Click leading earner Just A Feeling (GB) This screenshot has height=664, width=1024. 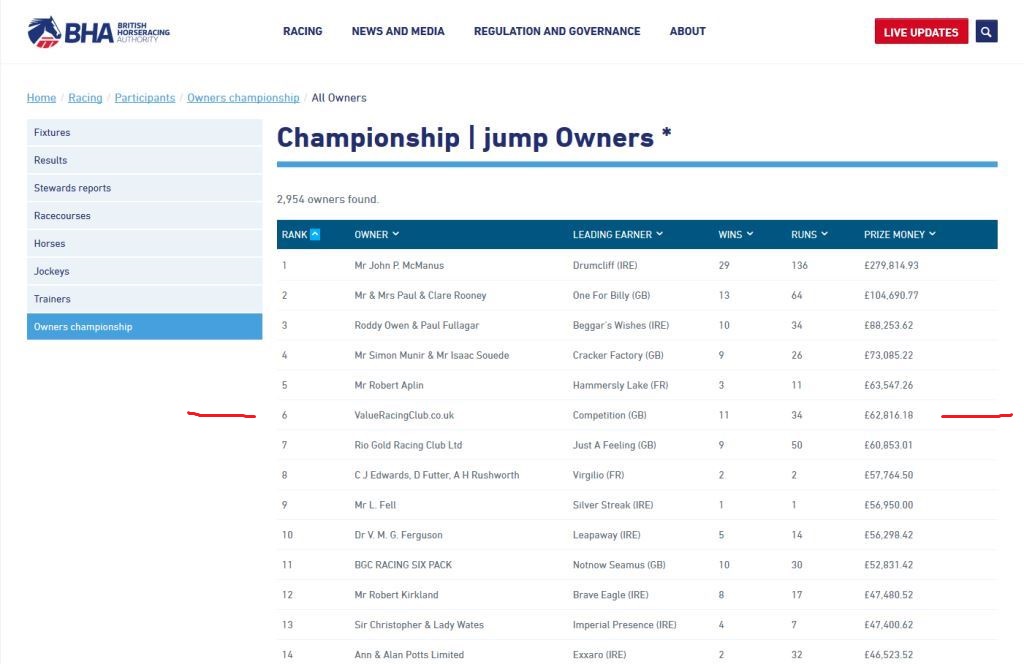point(615,445)
